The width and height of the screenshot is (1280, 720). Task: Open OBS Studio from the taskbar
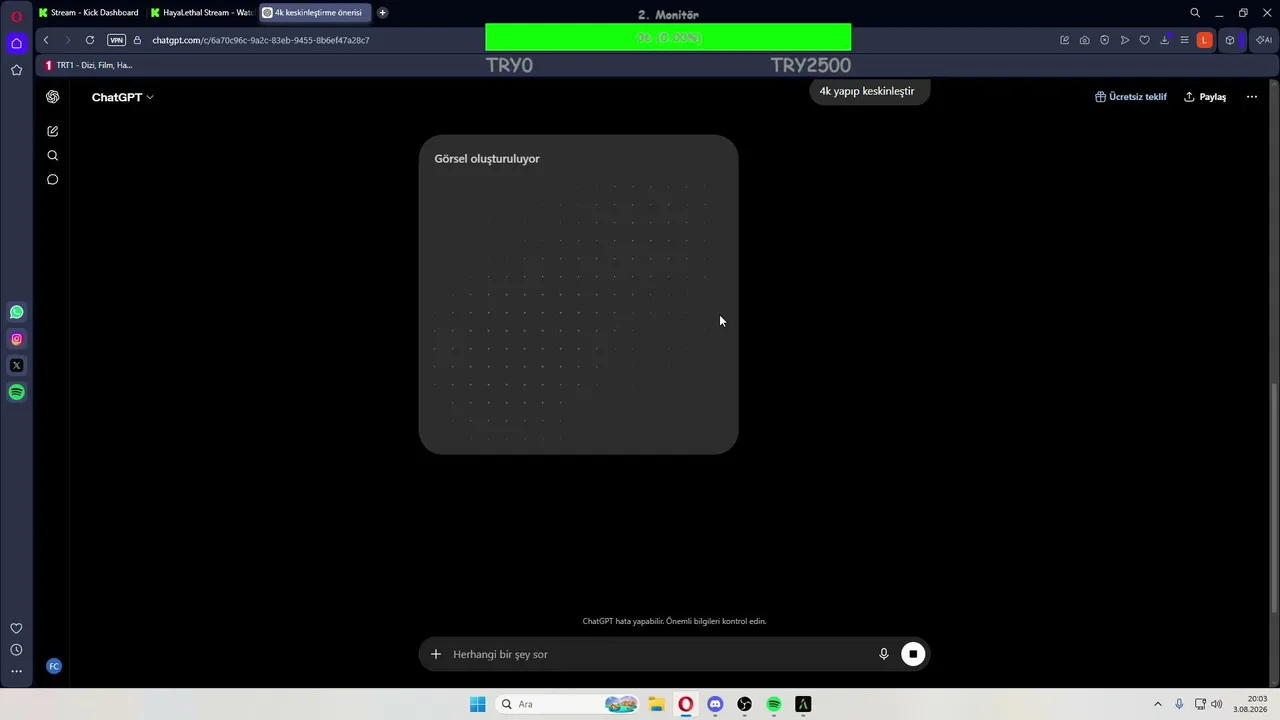pyautogui.click(x=744, y=704)
